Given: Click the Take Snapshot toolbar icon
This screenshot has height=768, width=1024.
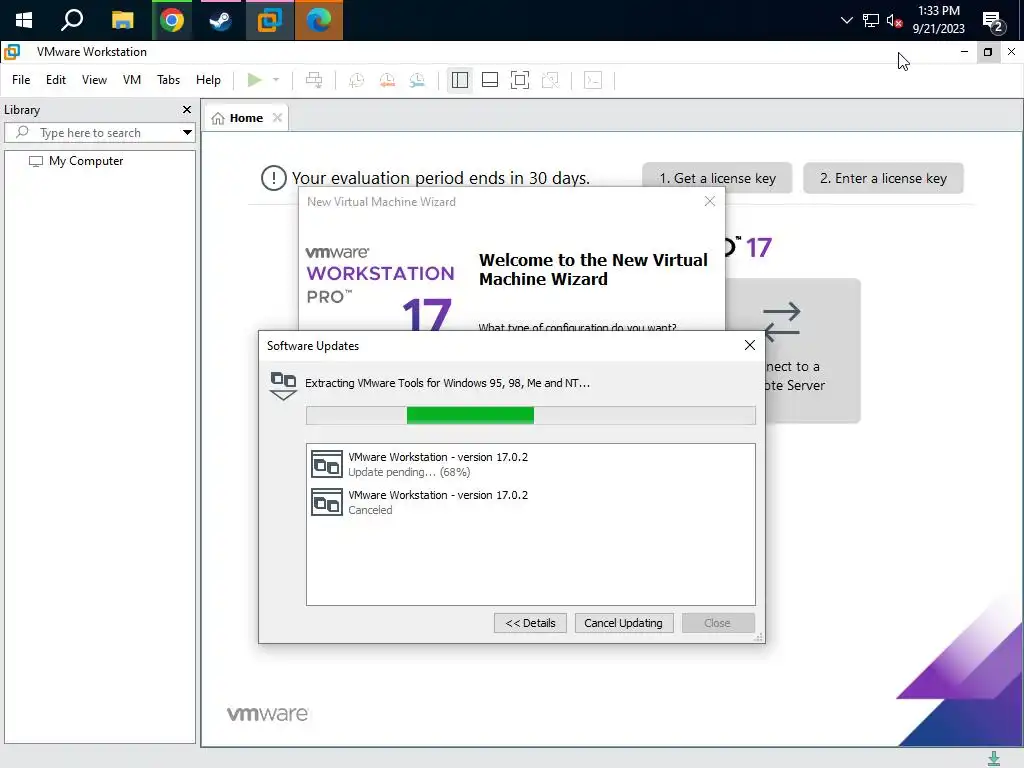Looking at the screenshot, I should (x=357, y=80).
